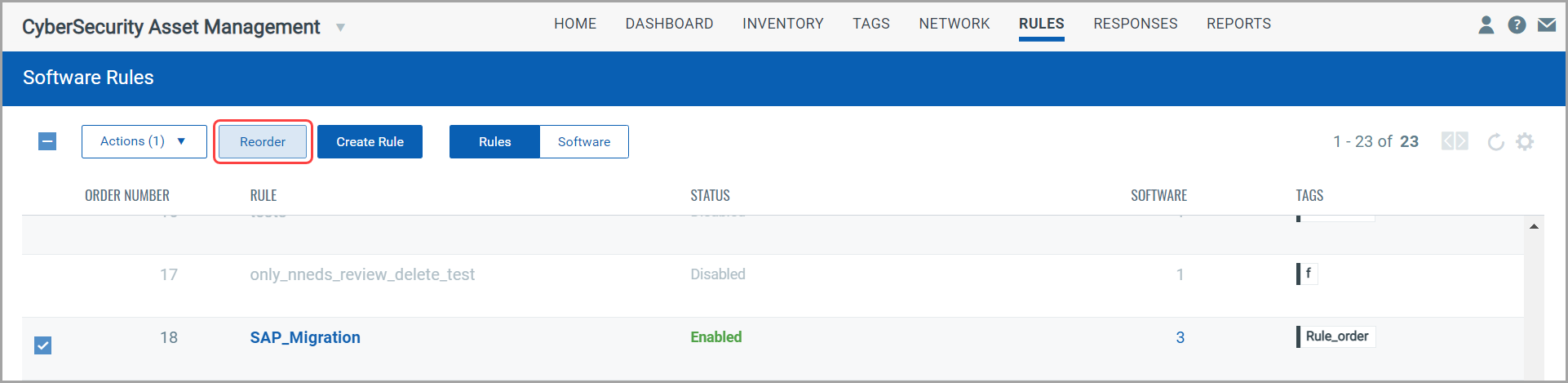Open the HOME tab

pyautogui.click(x=575, y=24)
